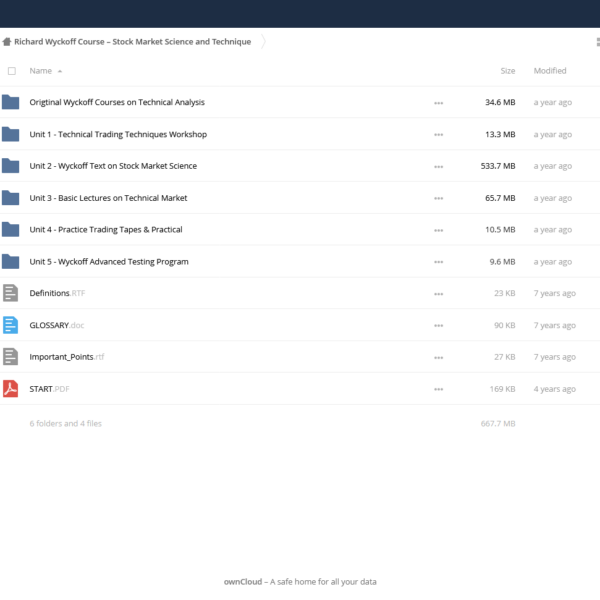Open more actions for Origtinal Wyckoff Courses row
The width and height of the screenshot is (600, 600).
439,103
